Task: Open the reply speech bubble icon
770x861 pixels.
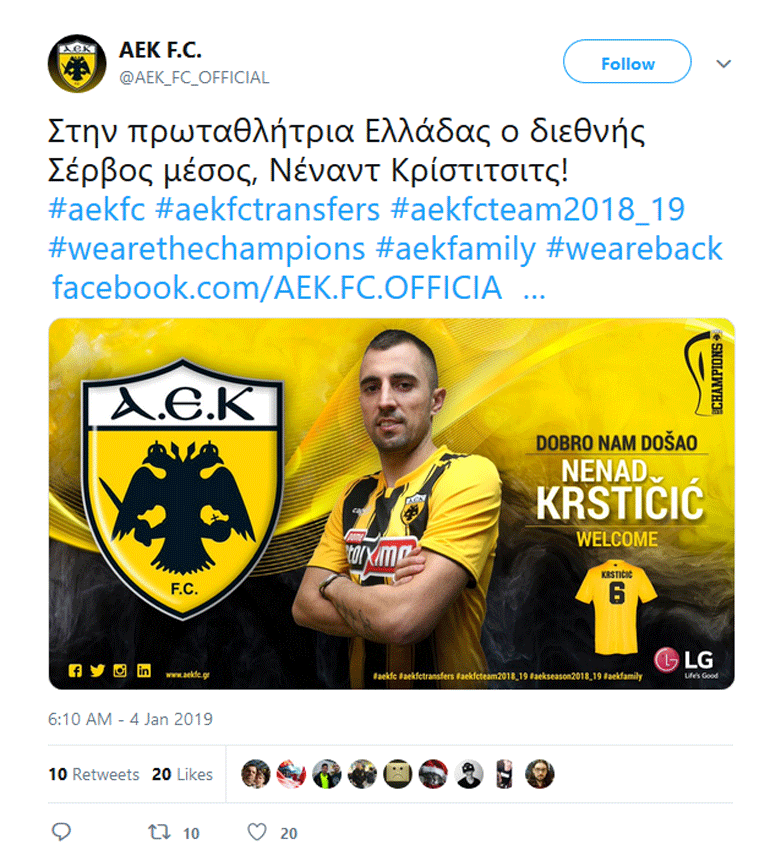Action: pos(62,832)
